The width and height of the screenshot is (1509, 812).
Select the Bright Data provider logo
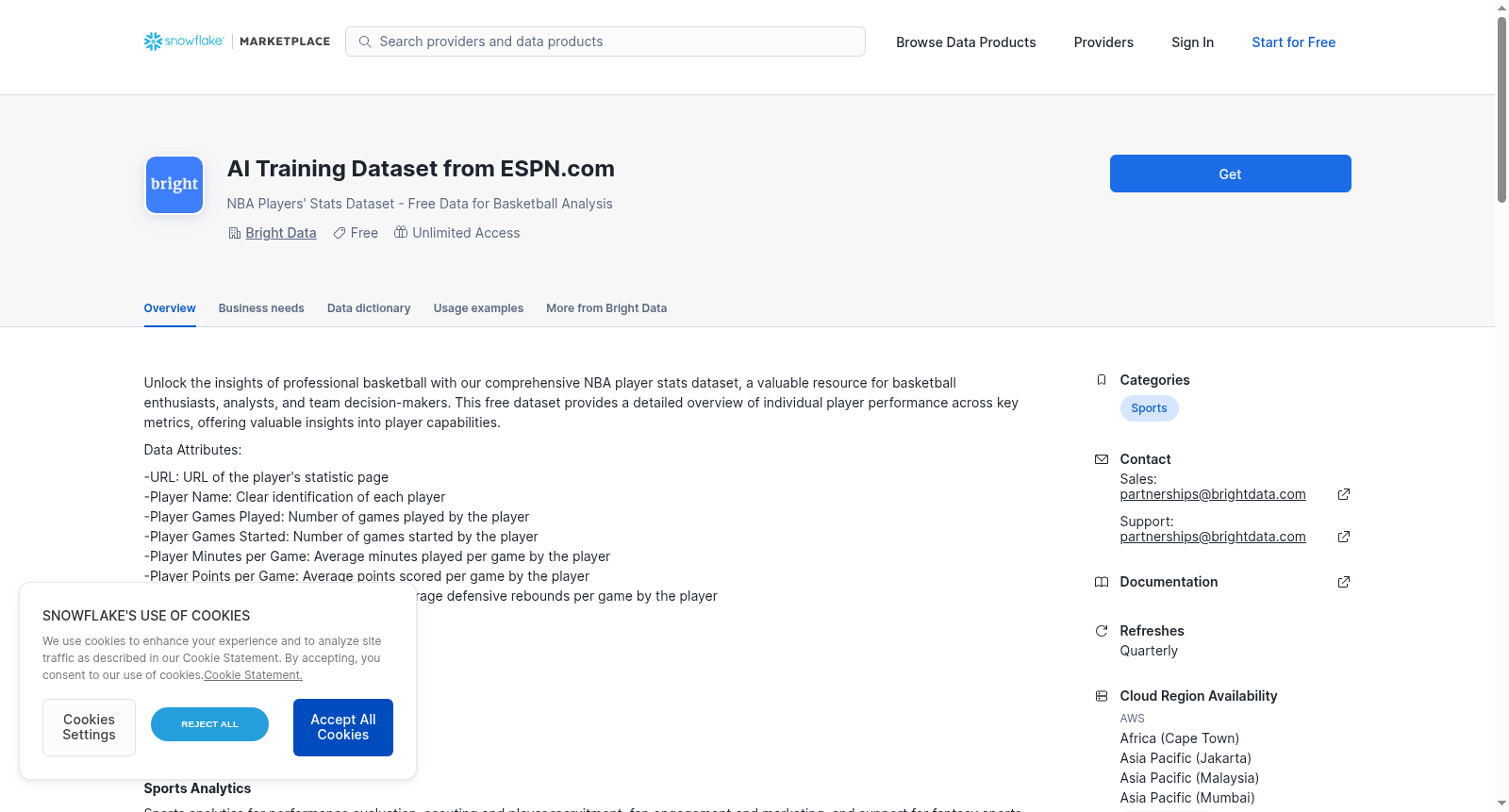tap(174, 185)
